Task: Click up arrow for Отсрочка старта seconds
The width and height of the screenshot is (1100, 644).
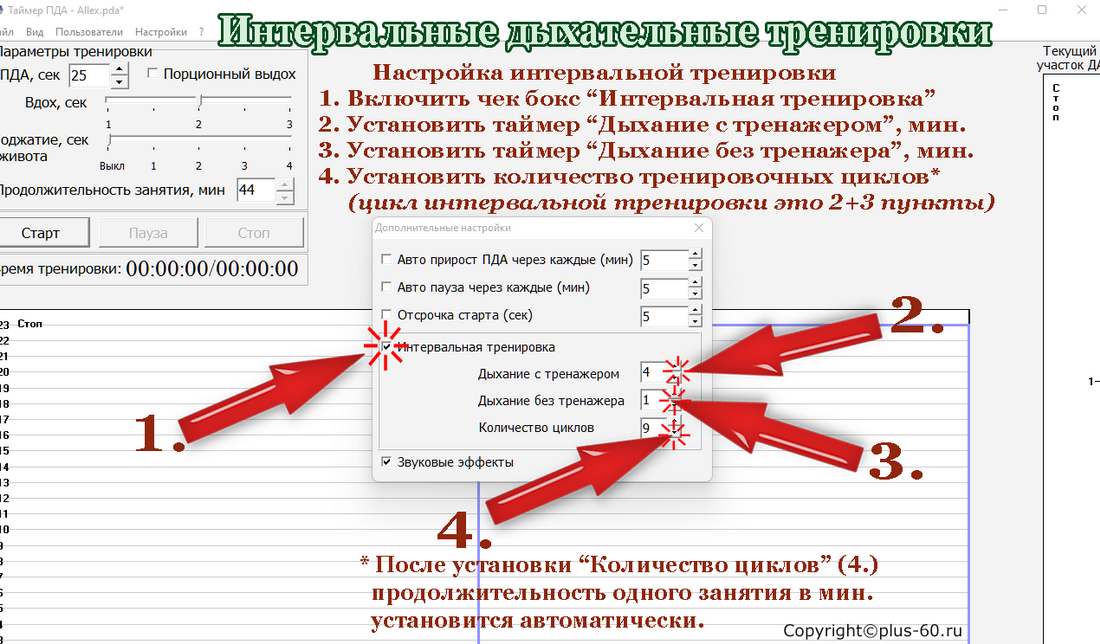Action: (x=694, y=310)
